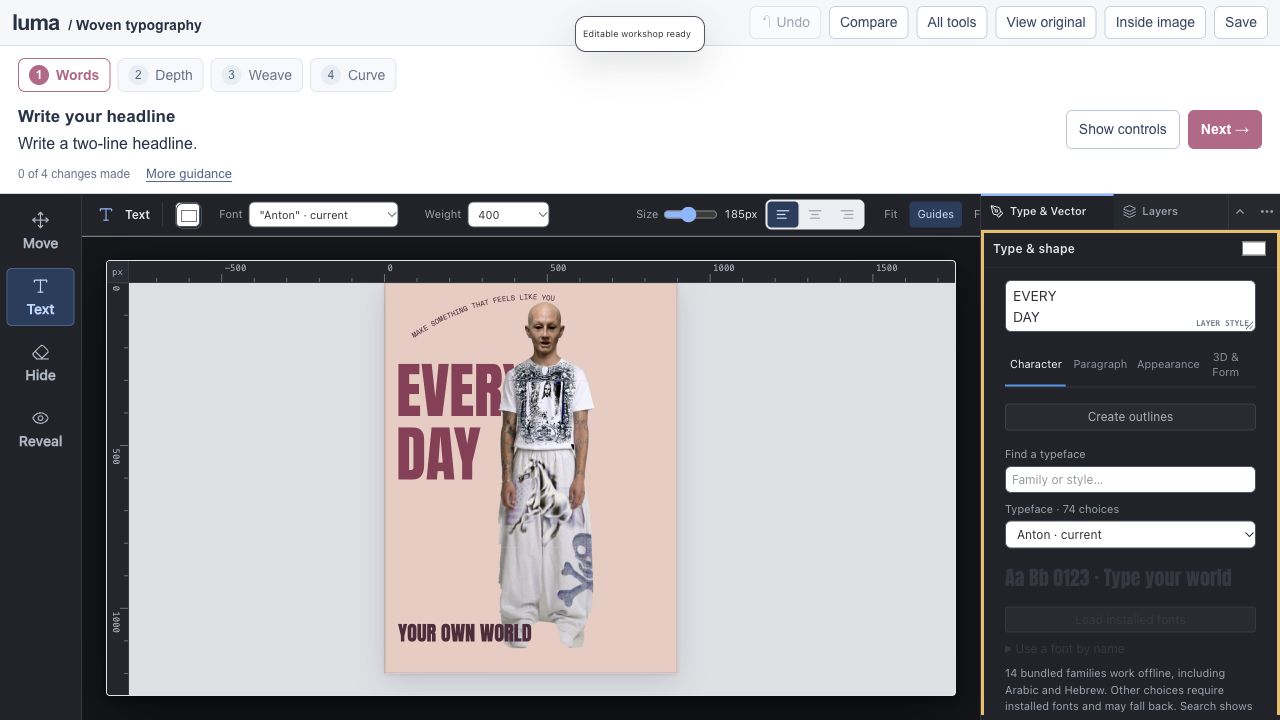Click YOUR OWN WORLD text on poster

click(x=464, y=633)
